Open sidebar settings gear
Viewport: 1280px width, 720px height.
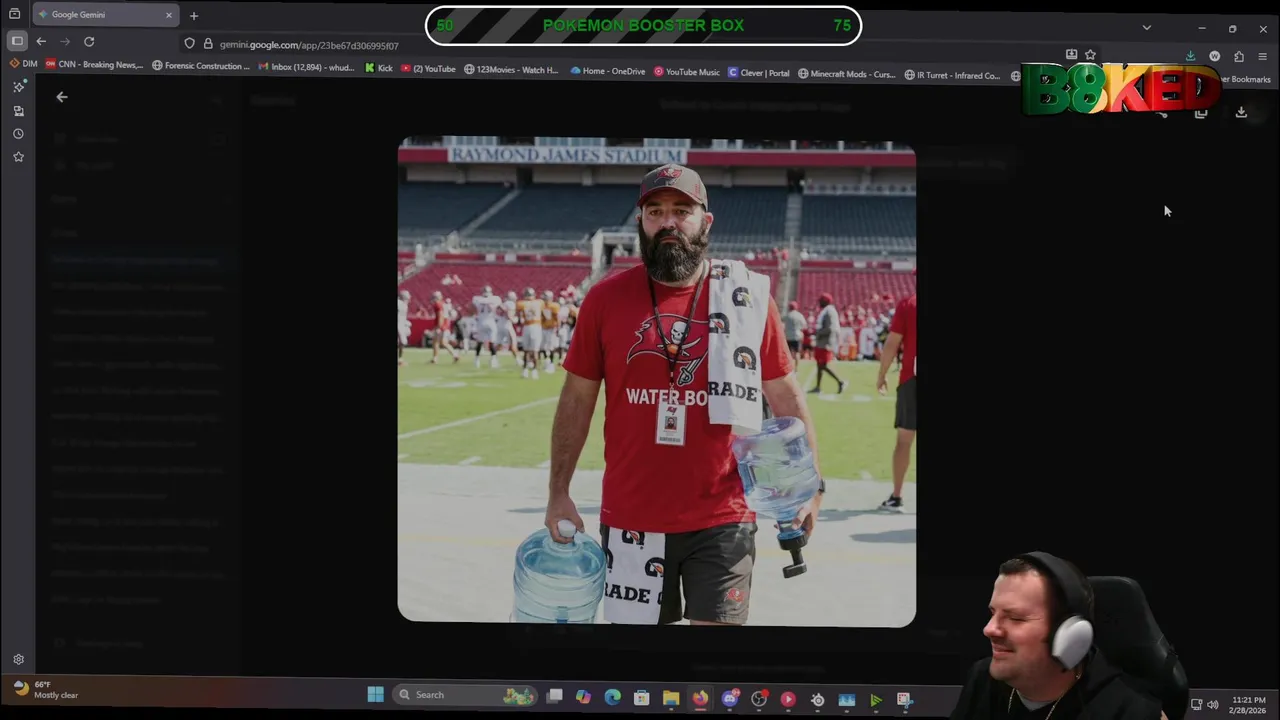(18, 659)
